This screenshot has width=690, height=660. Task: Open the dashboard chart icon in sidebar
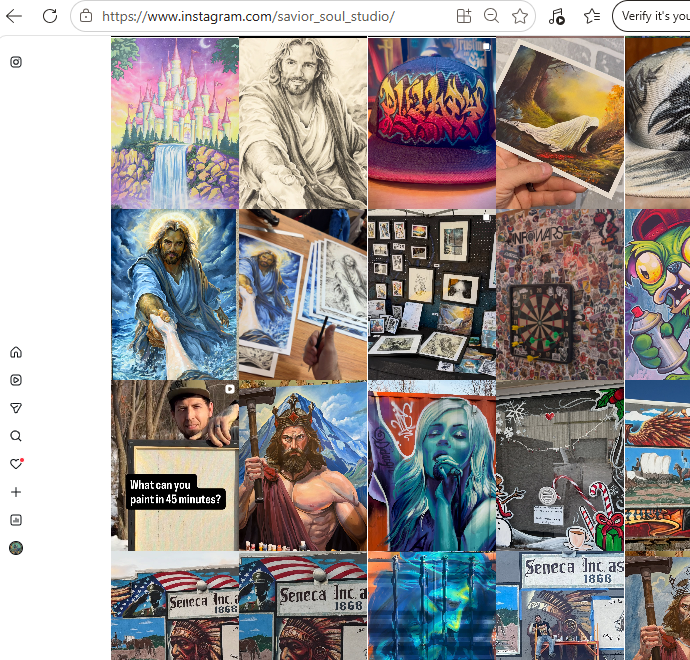[16, 520]
